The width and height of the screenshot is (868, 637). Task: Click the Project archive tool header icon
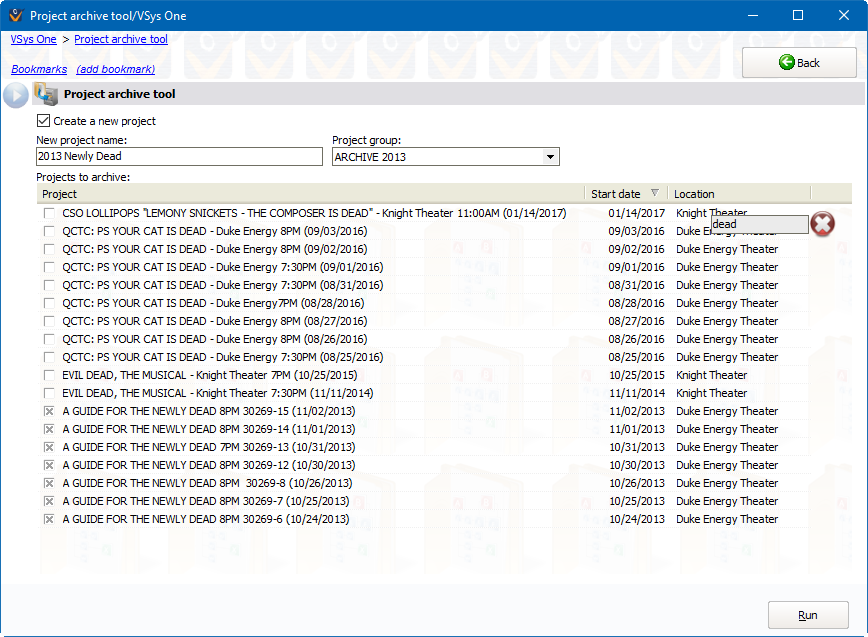click(x=46, y=94)
